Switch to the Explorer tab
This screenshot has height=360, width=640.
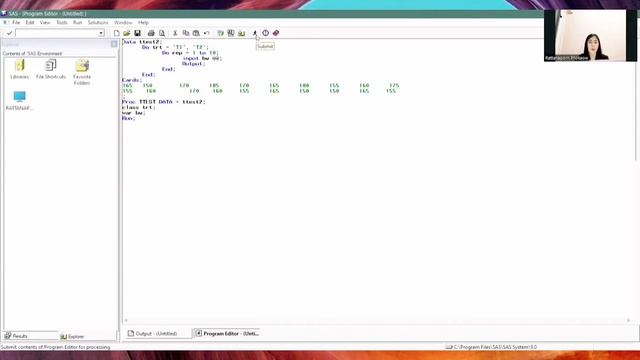click(x=87, y=336)
